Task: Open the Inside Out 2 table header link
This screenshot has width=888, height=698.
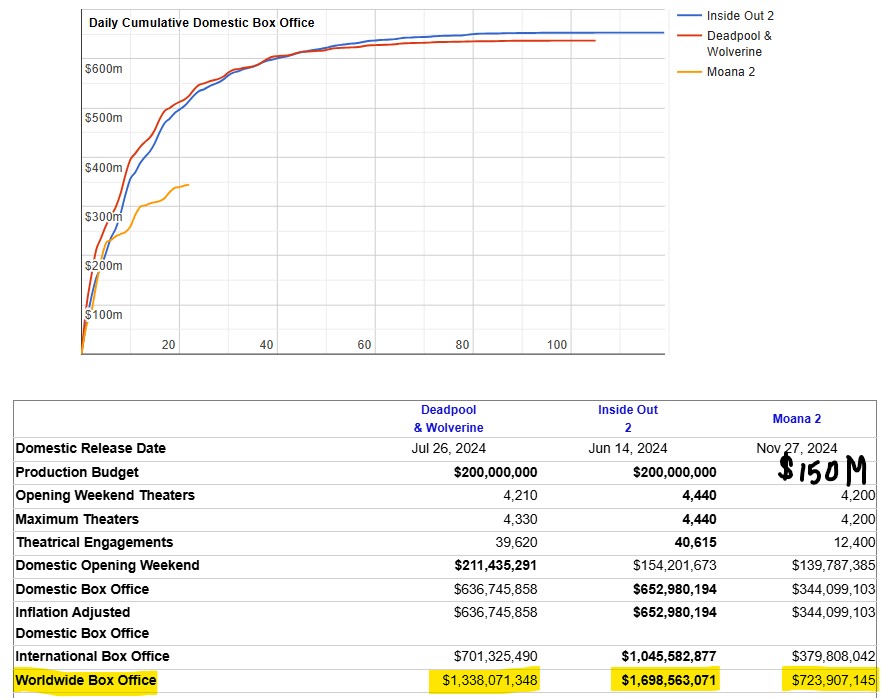Action: point(628,419)
